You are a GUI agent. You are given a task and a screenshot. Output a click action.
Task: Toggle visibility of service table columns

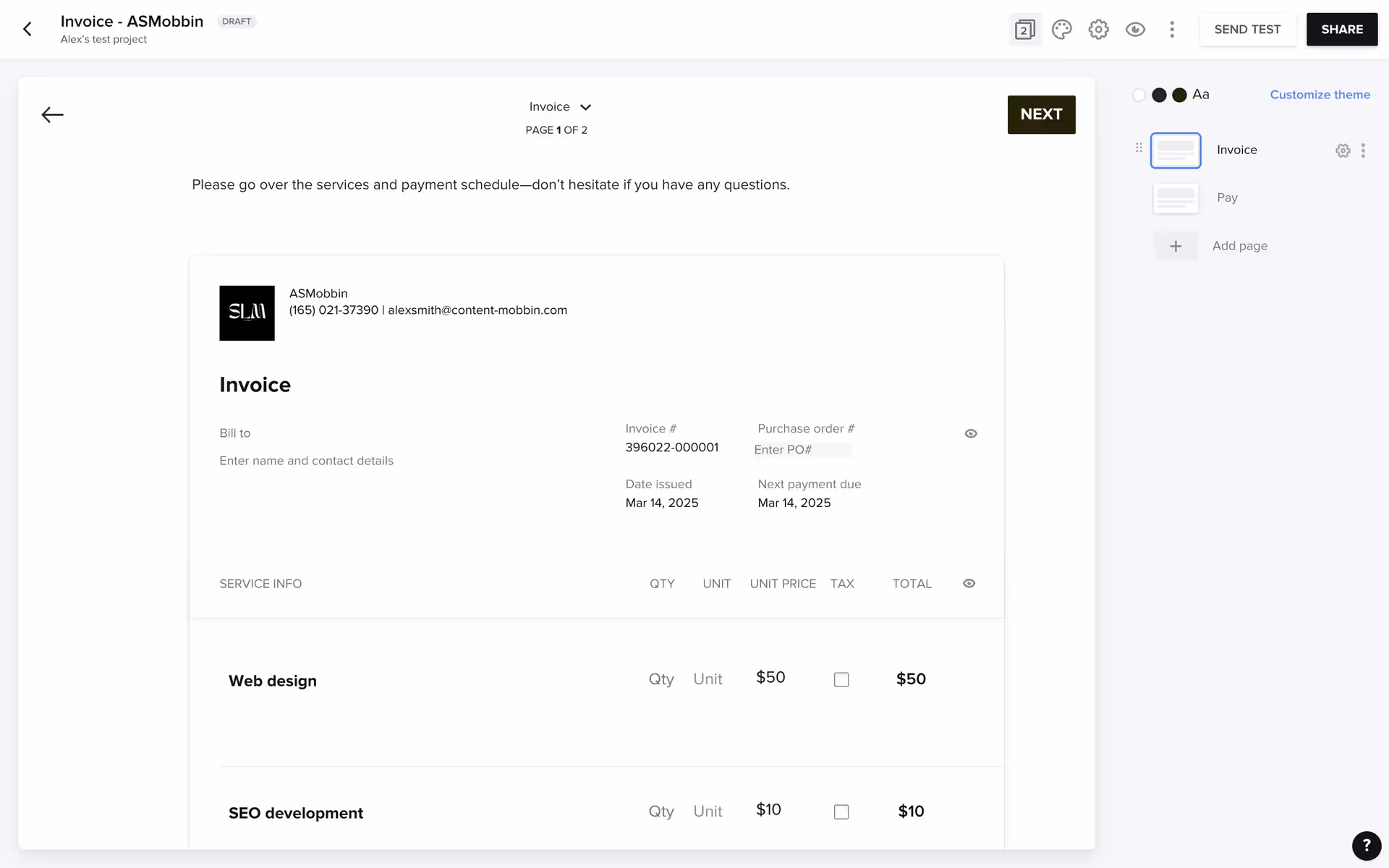coord(969,584)
